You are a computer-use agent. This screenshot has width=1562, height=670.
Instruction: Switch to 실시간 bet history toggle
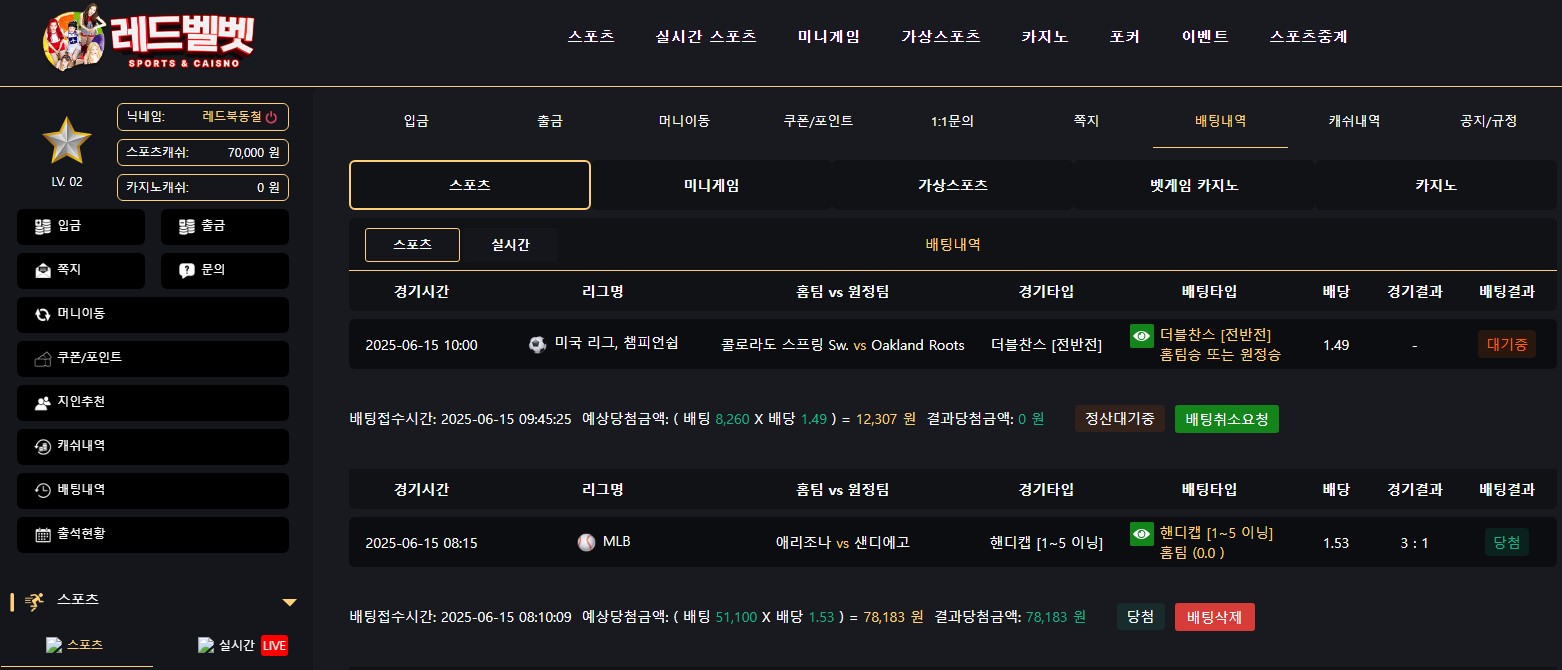pos(510,245)
